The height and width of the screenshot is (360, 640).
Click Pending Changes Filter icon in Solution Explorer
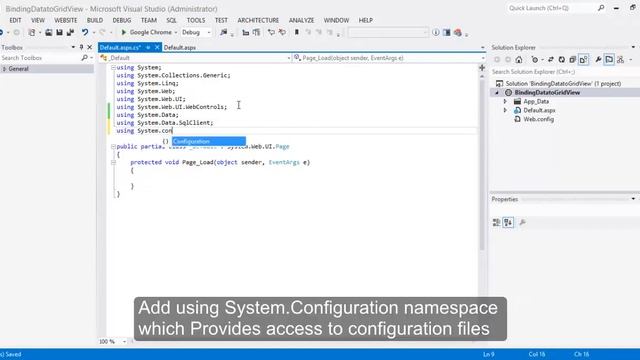535,60
